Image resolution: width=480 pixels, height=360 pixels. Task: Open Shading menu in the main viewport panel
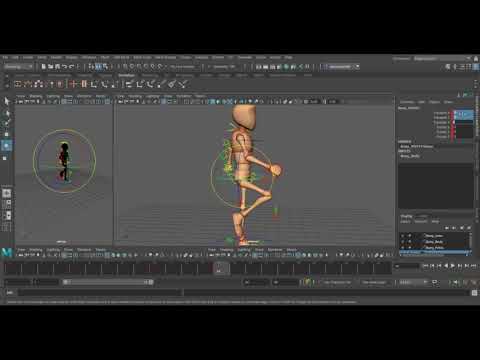click(x=135, y=96)
